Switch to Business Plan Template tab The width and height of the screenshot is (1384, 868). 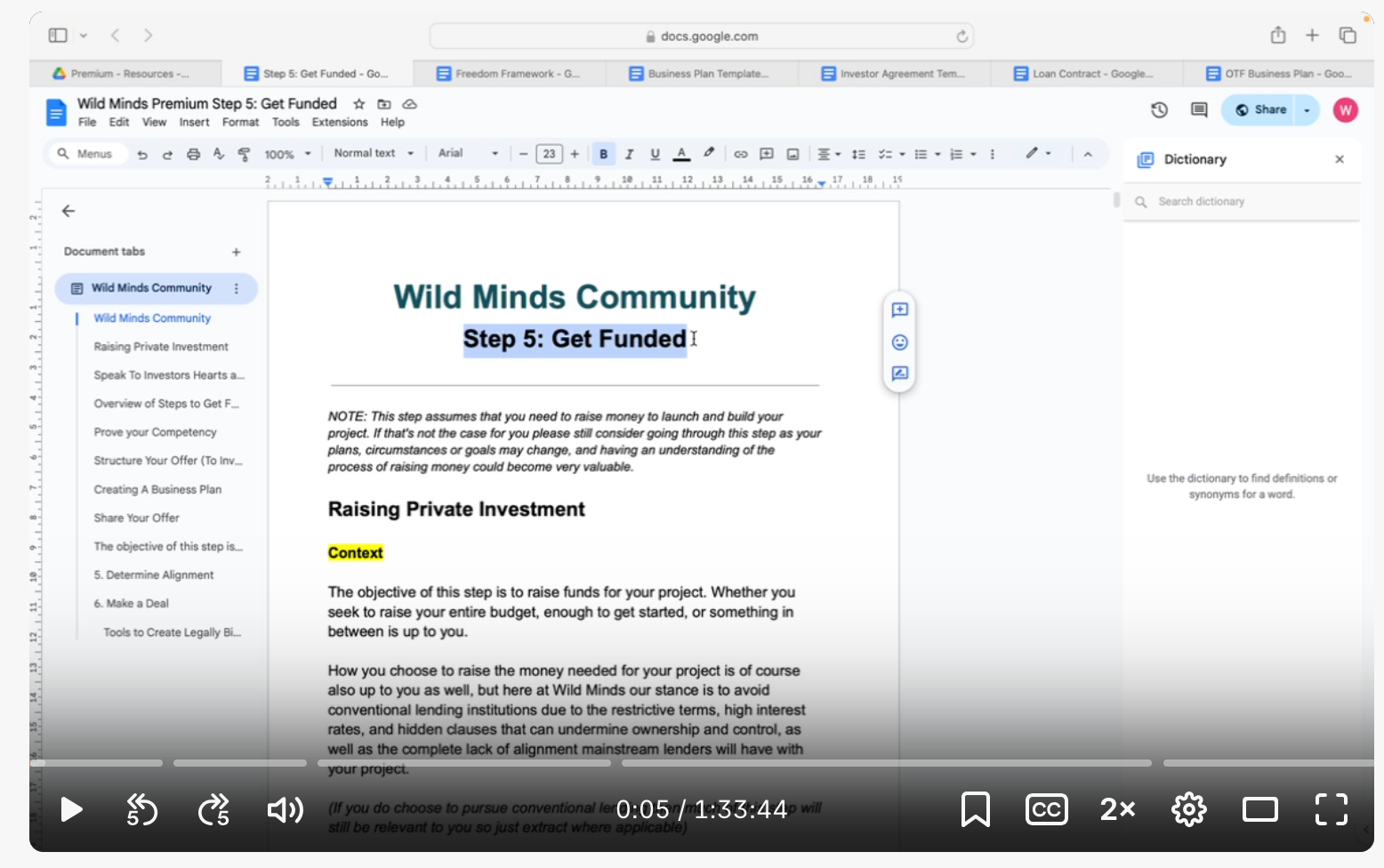(701, 74)
